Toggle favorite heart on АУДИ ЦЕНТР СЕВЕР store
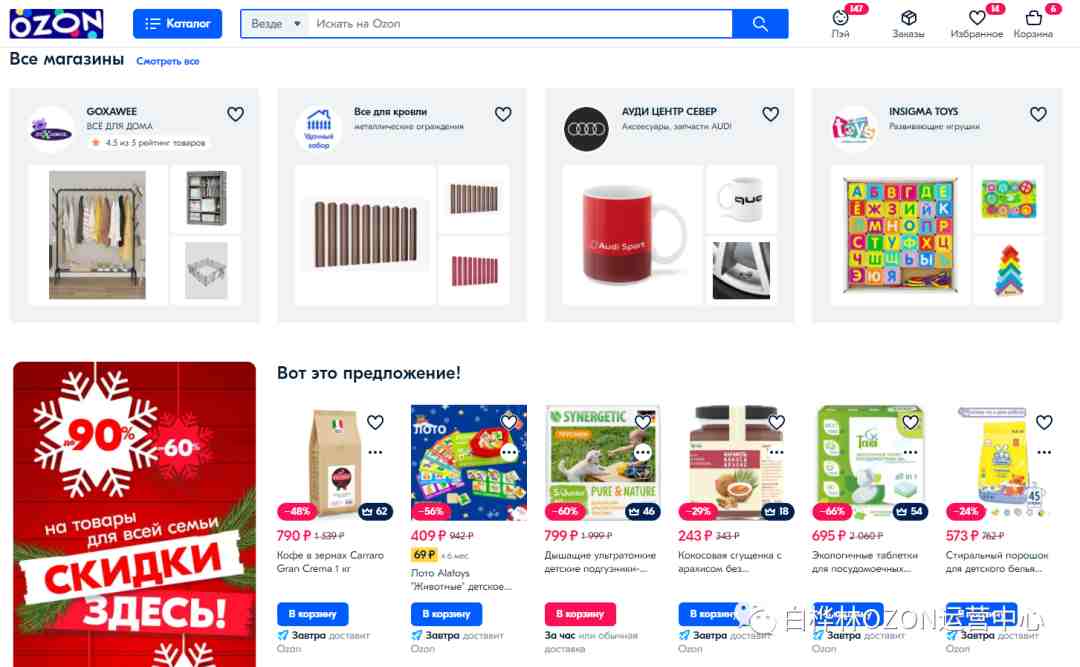 pyautogui.click(x=771, y=114)
